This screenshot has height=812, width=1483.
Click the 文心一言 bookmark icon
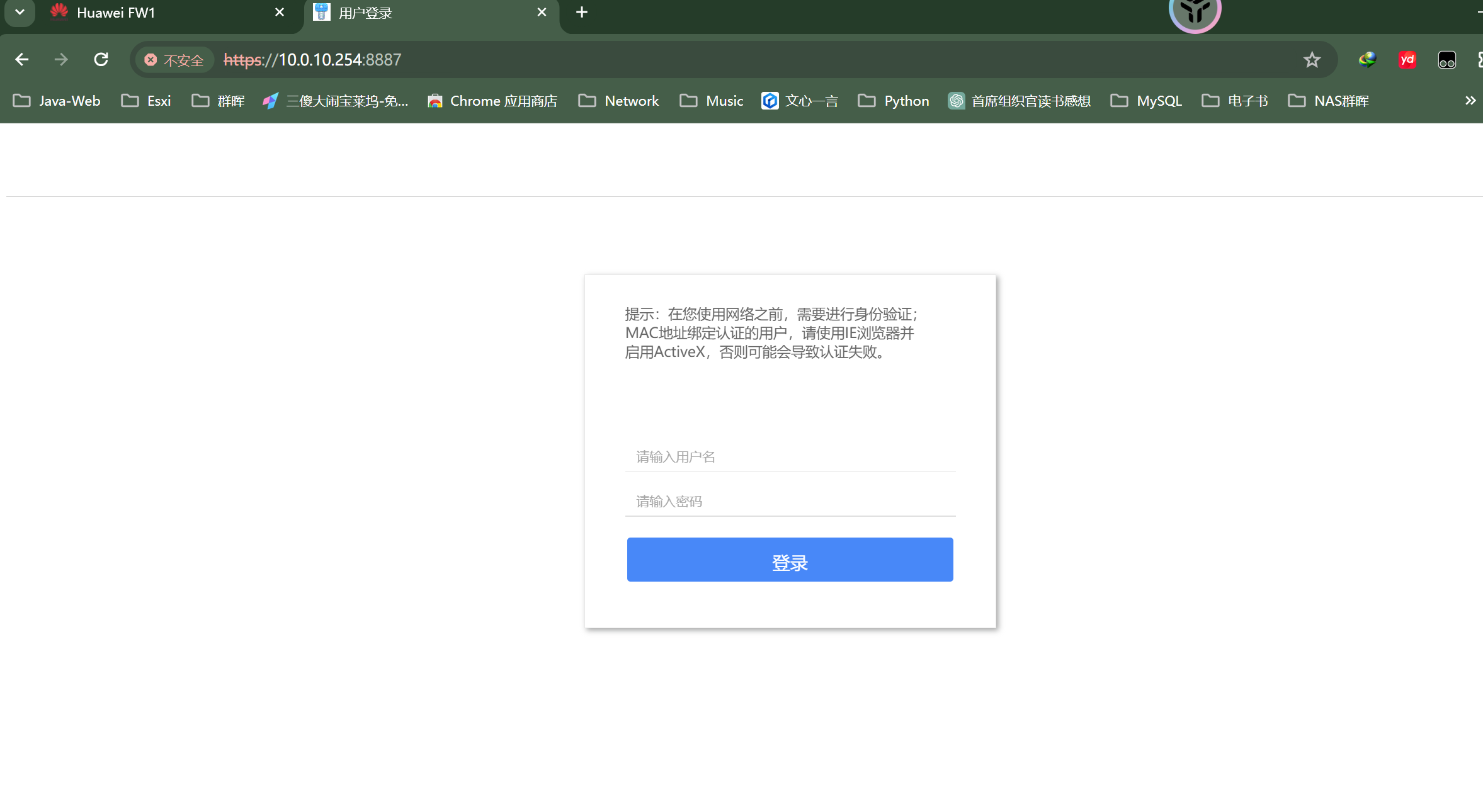point(770,101)
